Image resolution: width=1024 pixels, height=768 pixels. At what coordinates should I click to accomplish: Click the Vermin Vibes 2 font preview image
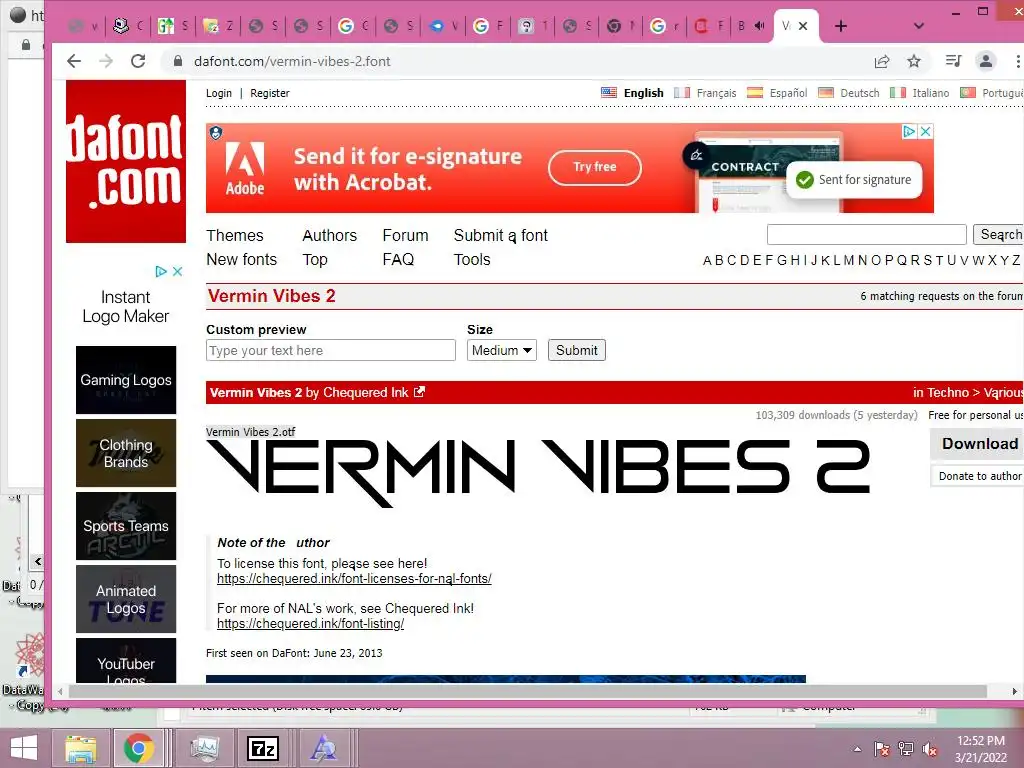tap(538, 473)
